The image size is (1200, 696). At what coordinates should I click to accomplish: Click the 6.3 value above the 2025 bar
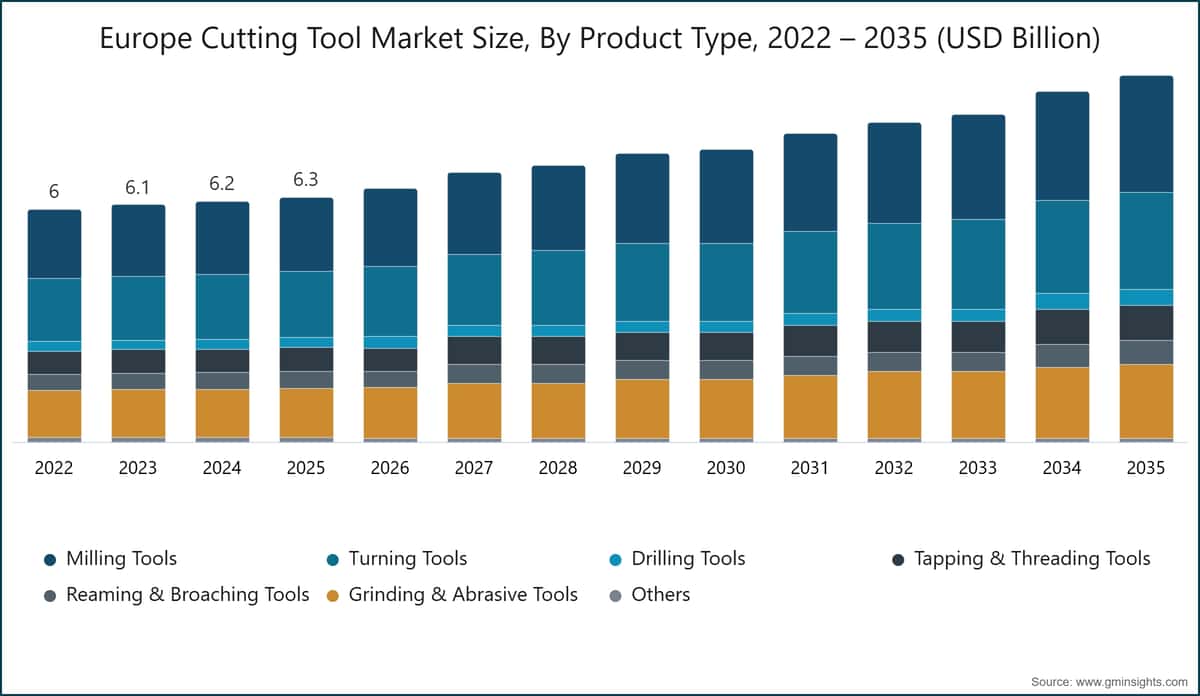[x=306, y=180]
